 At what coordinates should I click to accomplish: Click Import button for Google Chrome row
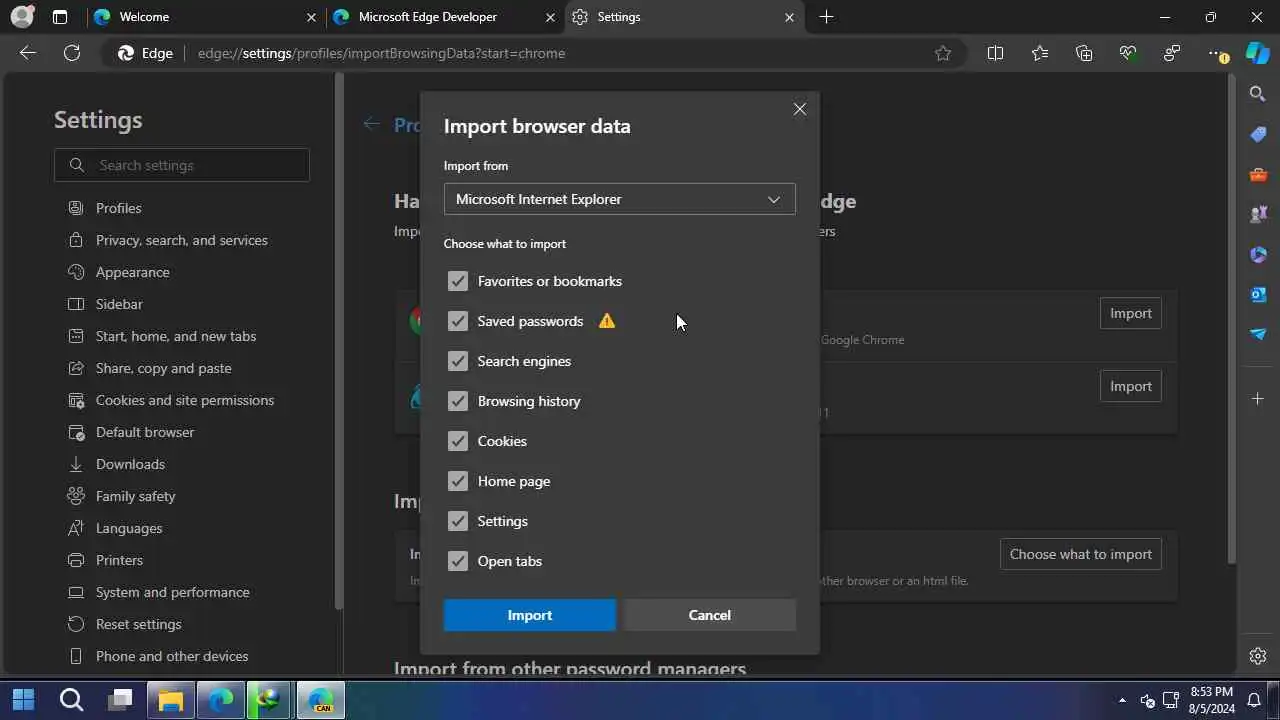click(x=1131, y=313)
